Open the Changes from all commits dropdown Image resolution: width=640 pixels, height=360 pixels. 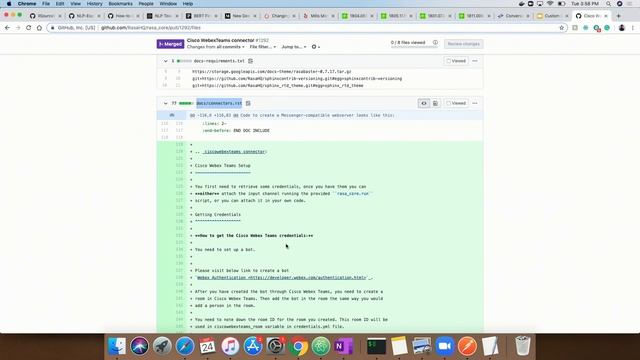click(x=216, y=47)
